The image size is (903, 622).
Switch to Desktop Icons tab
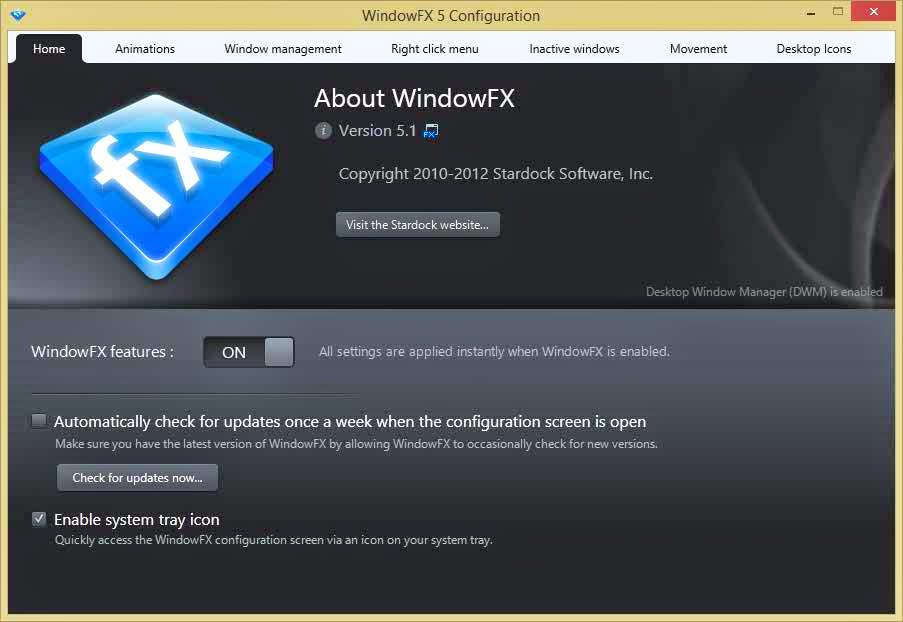813,49
